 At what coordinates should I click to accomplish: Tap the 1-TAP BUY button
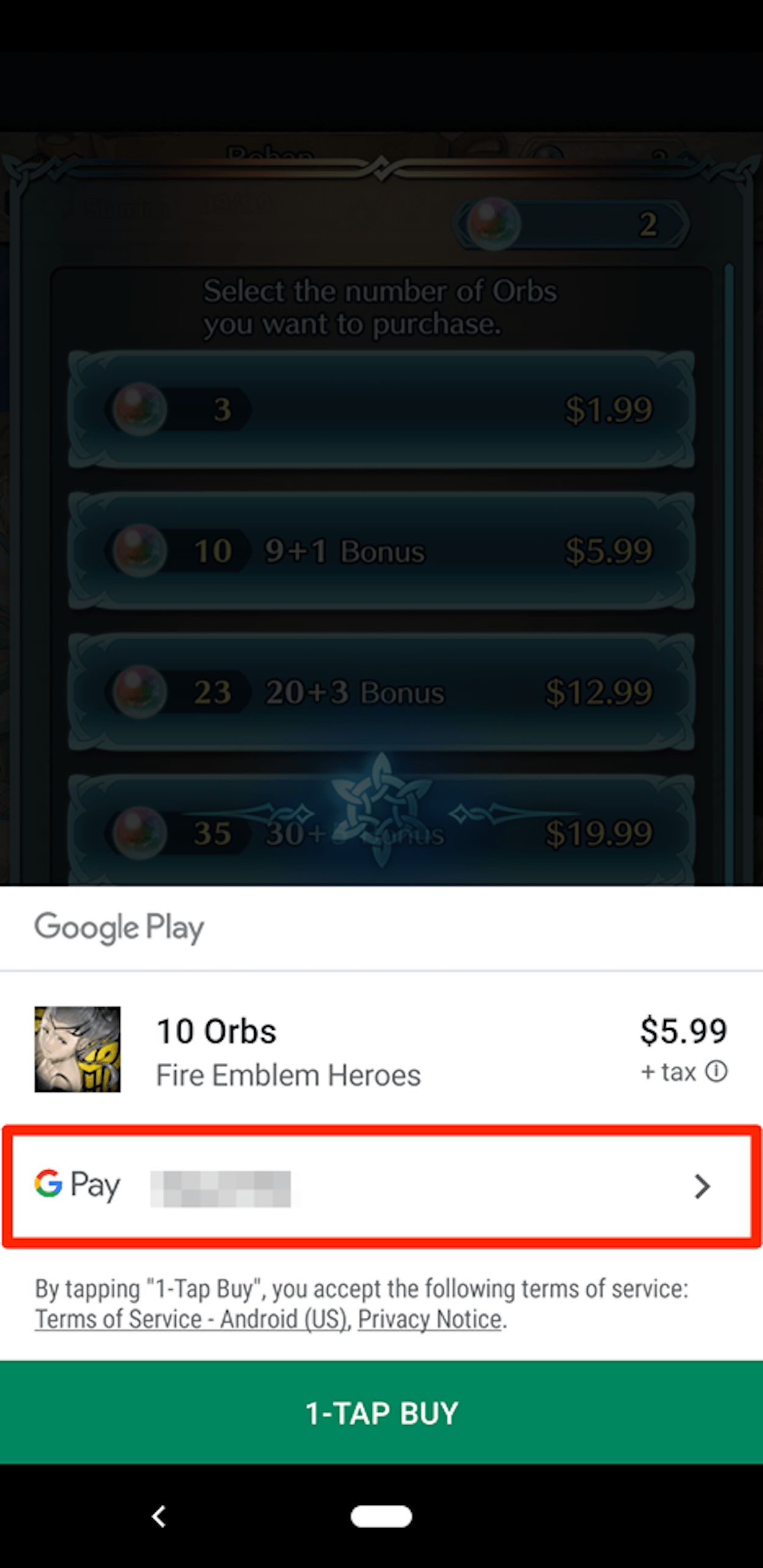[x=382, y=1412]
